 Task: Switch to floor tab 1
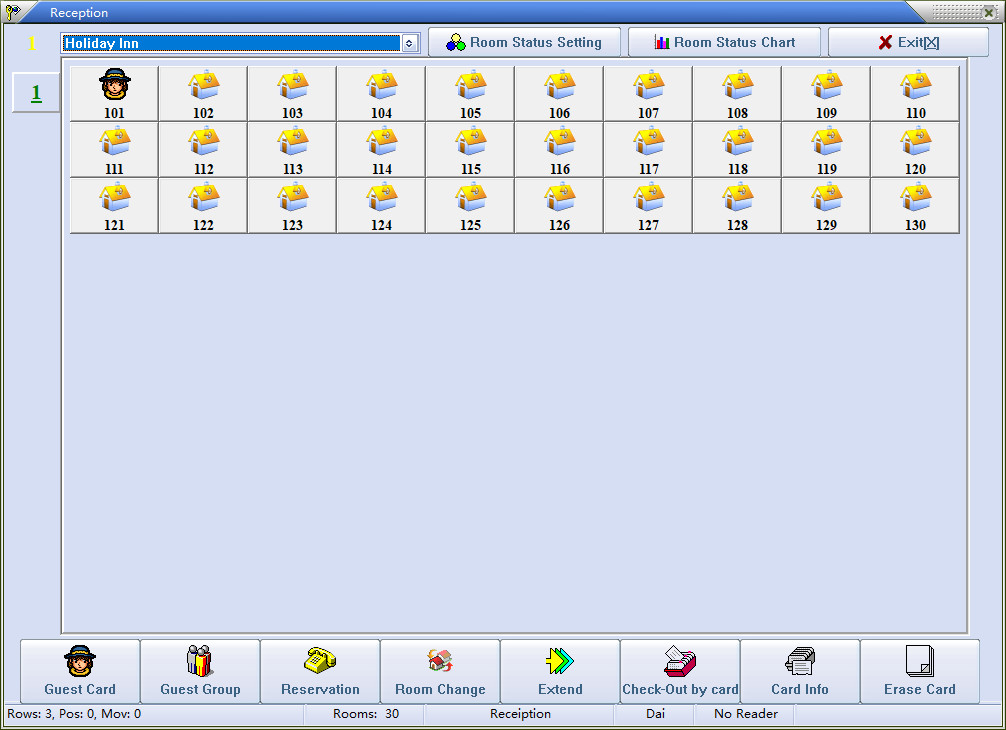(36, 93)
